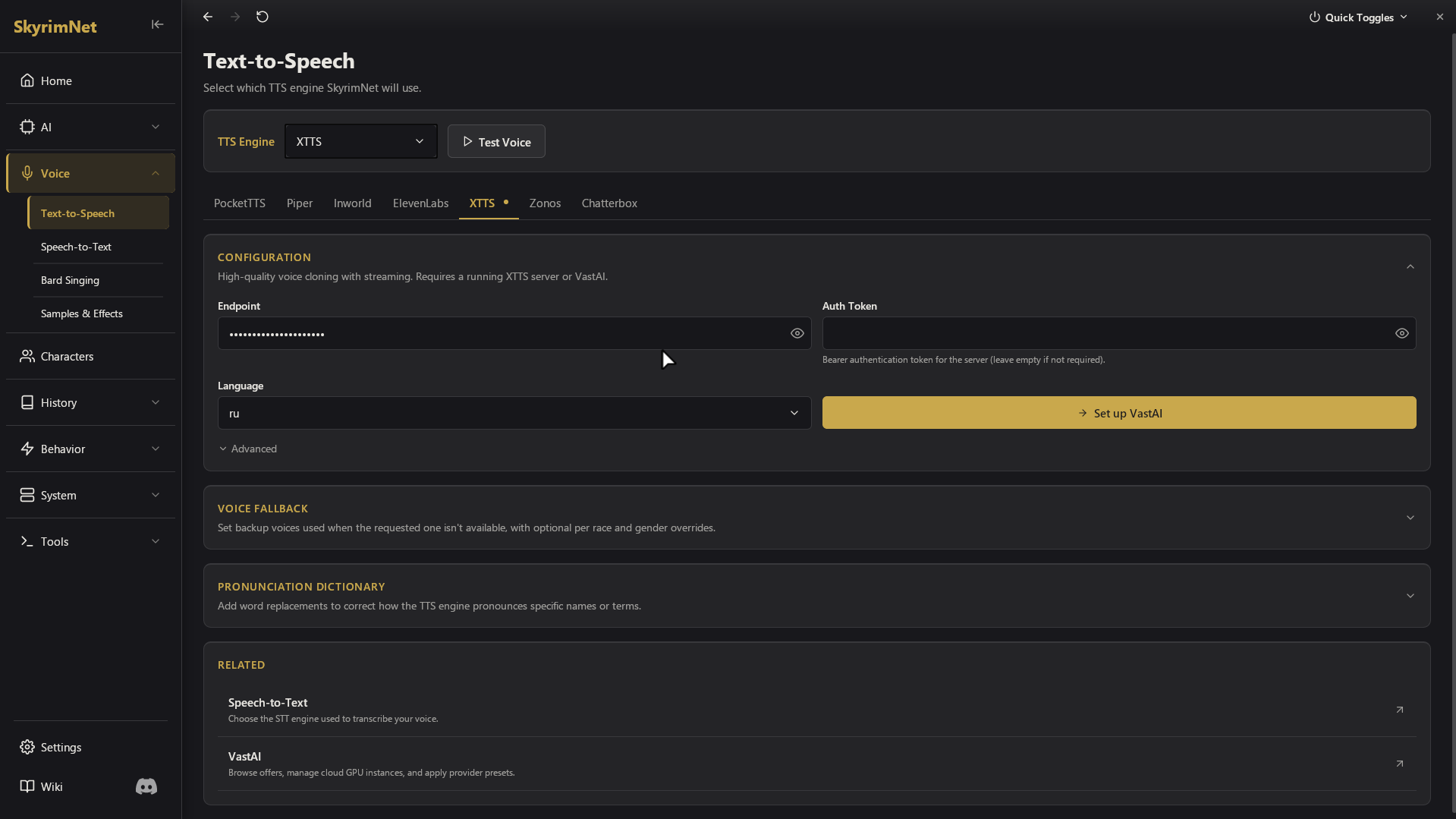Click the AI chip icon
1456x819 pixels.
click(27, 127)
